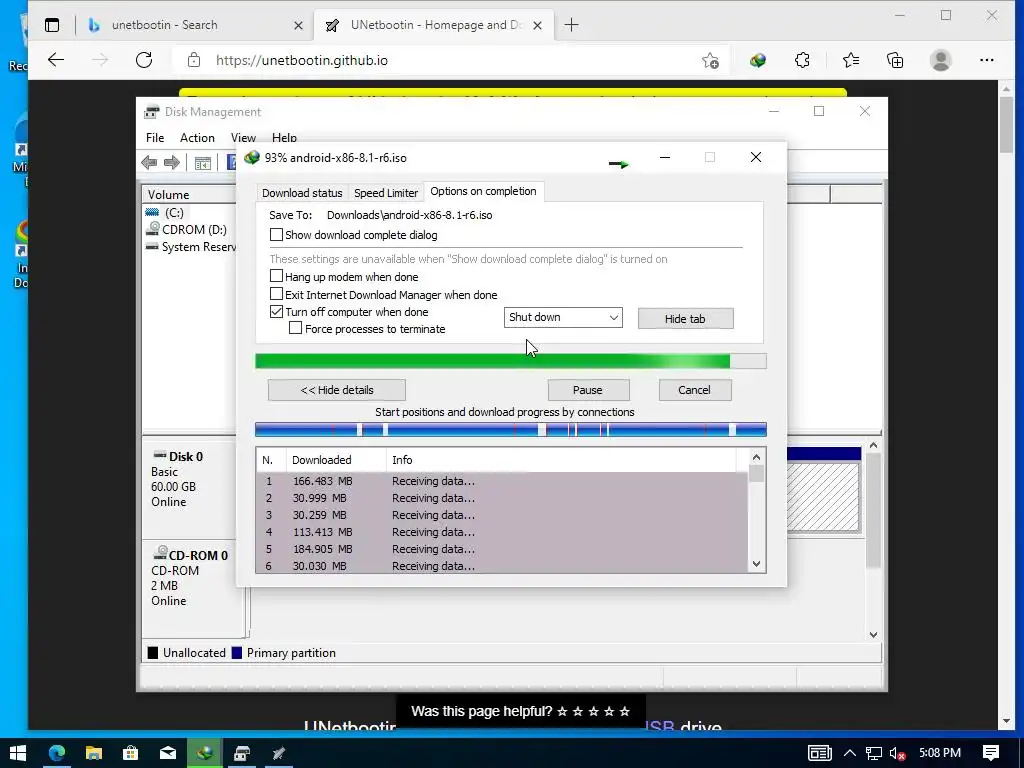The width and height of the screenshot is (1024, 768).
Task: Click Internet Download Manager taskbar icon
Action: pos(204,753)
